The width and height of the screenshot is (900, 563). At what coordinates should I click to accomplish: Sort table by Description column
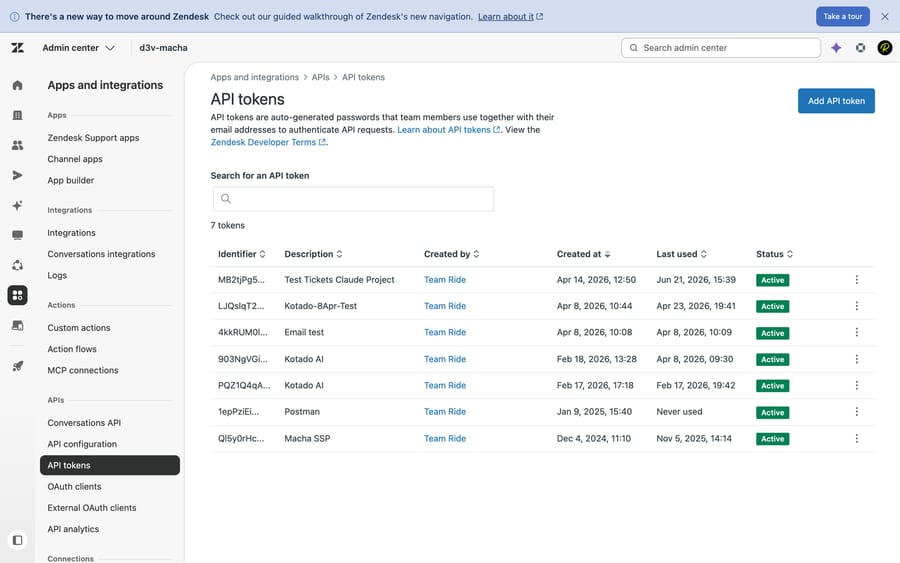(x=313, y=254)
